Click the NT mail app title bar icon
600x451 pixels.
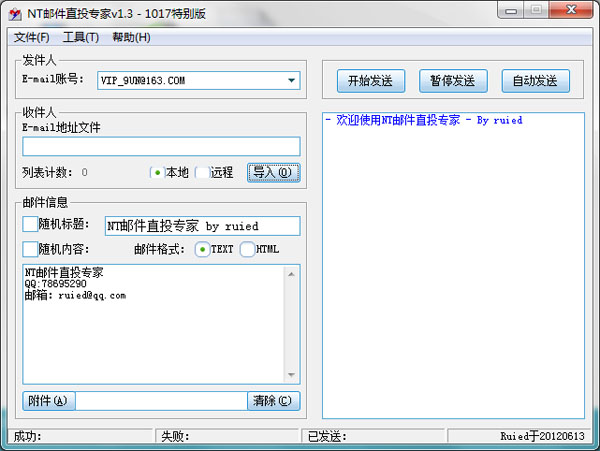tap(15, 14)
